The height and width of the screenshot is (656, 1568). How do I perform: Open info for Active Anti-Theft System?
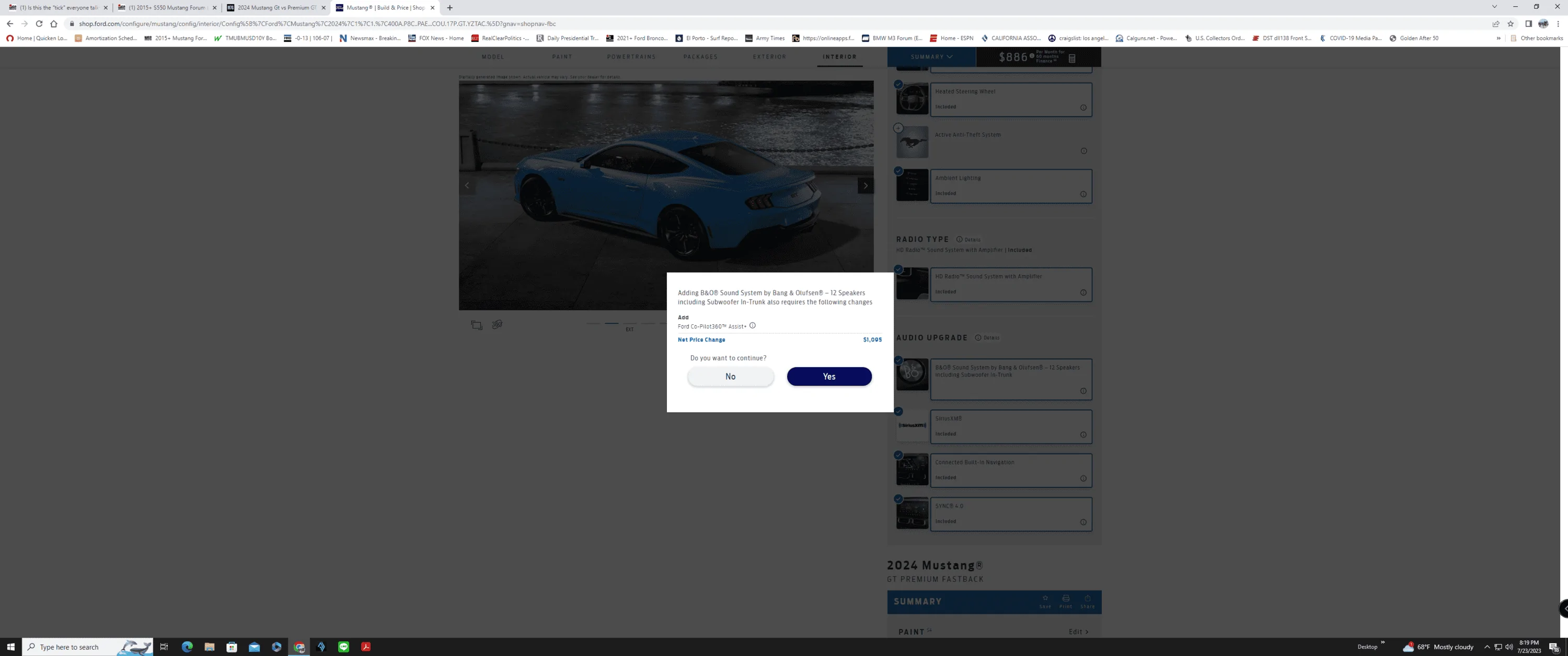pos(1083,151)
